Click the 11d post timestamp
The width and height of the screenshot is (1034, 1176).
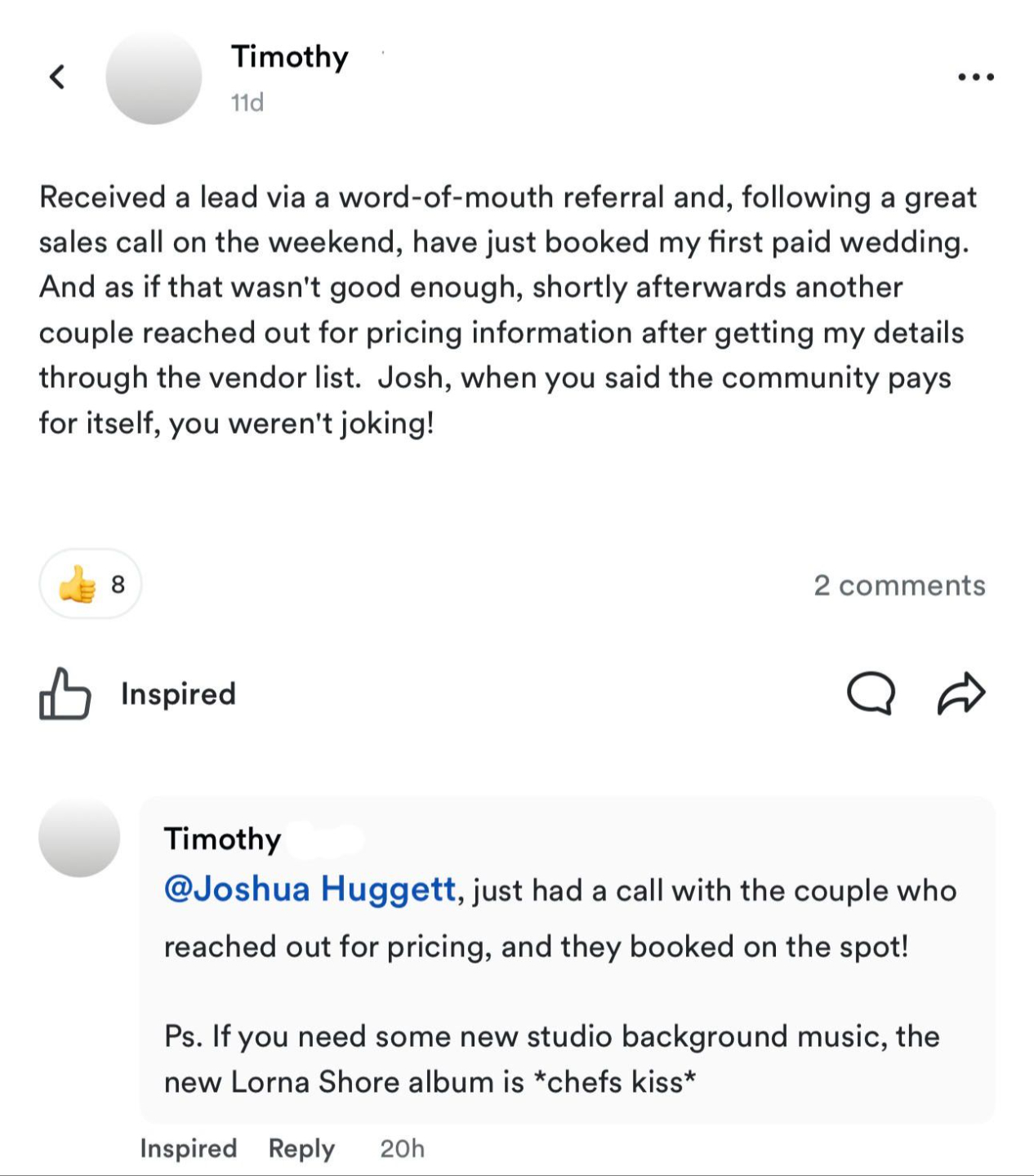coord(247,102)
